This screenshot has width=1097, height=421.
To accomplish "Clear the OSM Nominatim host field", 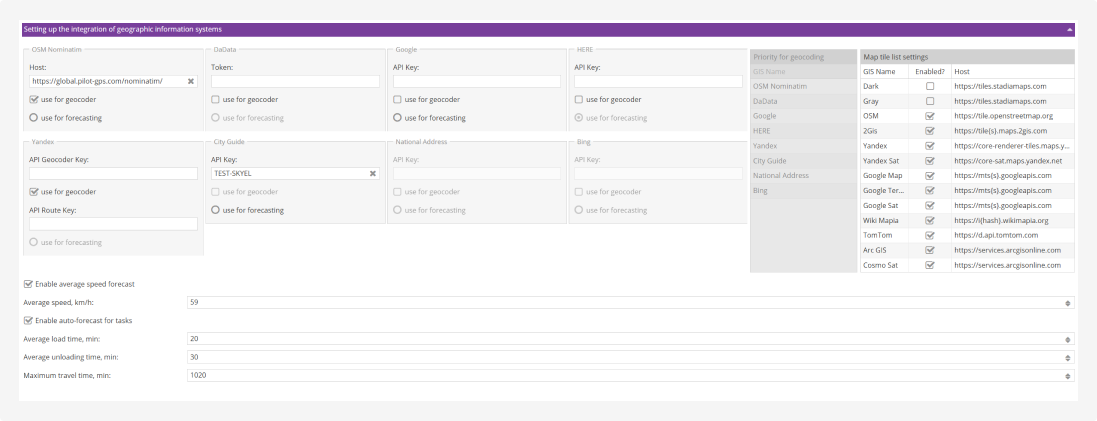I will [190, 81].
